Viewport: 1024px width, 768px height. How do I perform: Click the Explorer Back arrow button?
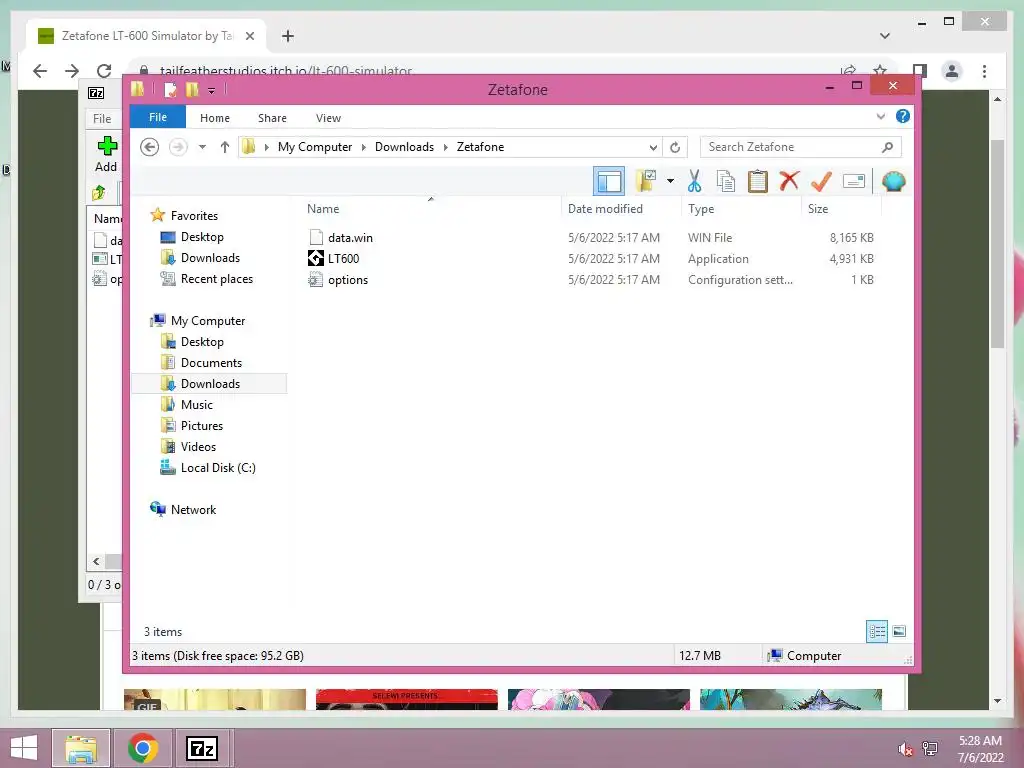coord(150,147)
